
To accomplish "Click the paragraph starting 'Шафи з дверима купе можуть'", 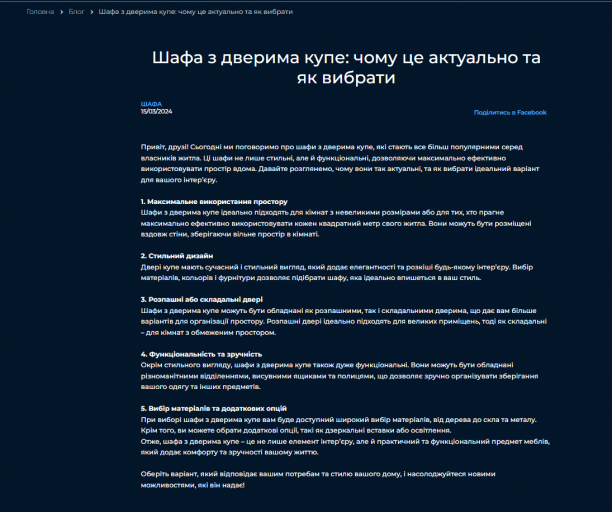I will [343, 322].
